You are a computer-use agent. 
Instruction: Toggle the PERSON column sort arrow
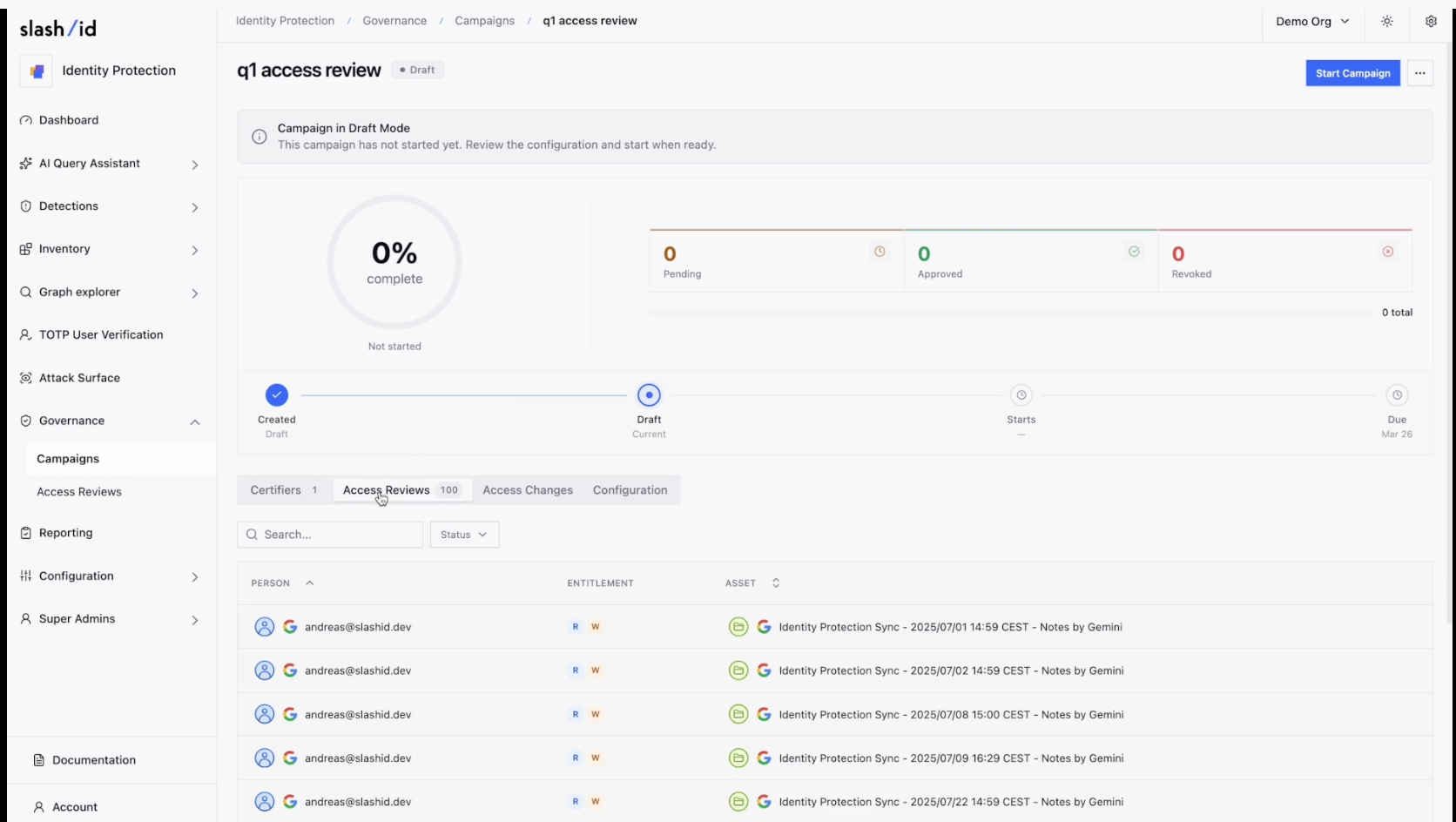[x=310, y=583]
